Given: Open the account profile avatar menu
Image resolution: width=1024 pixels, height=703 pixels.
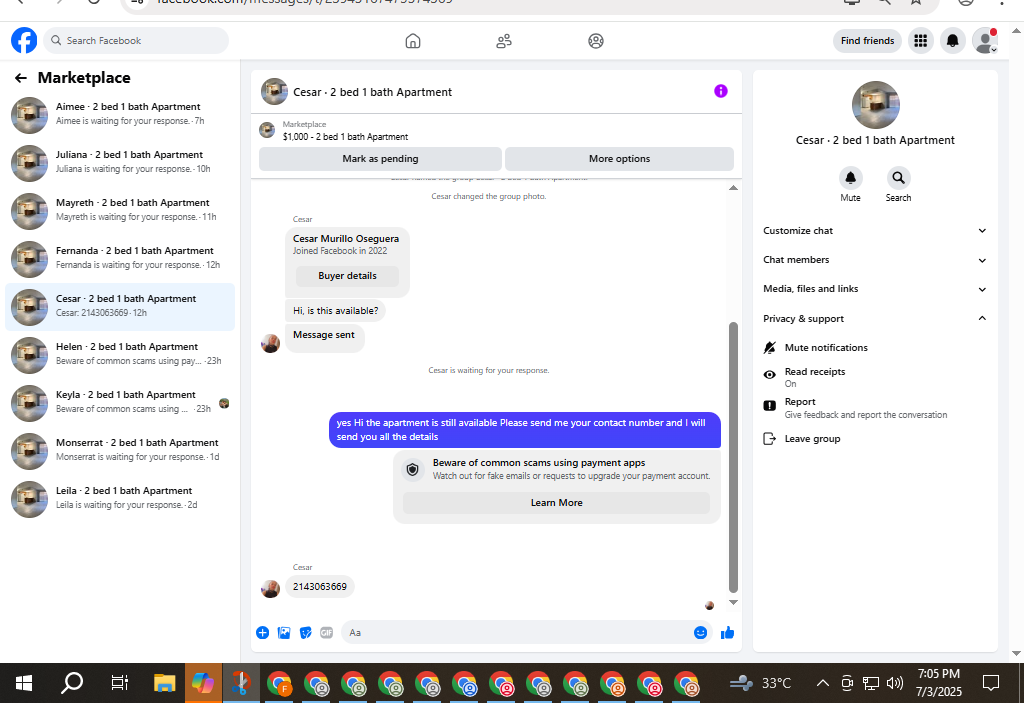Looking at the screenshot, I should coord(985,41).
